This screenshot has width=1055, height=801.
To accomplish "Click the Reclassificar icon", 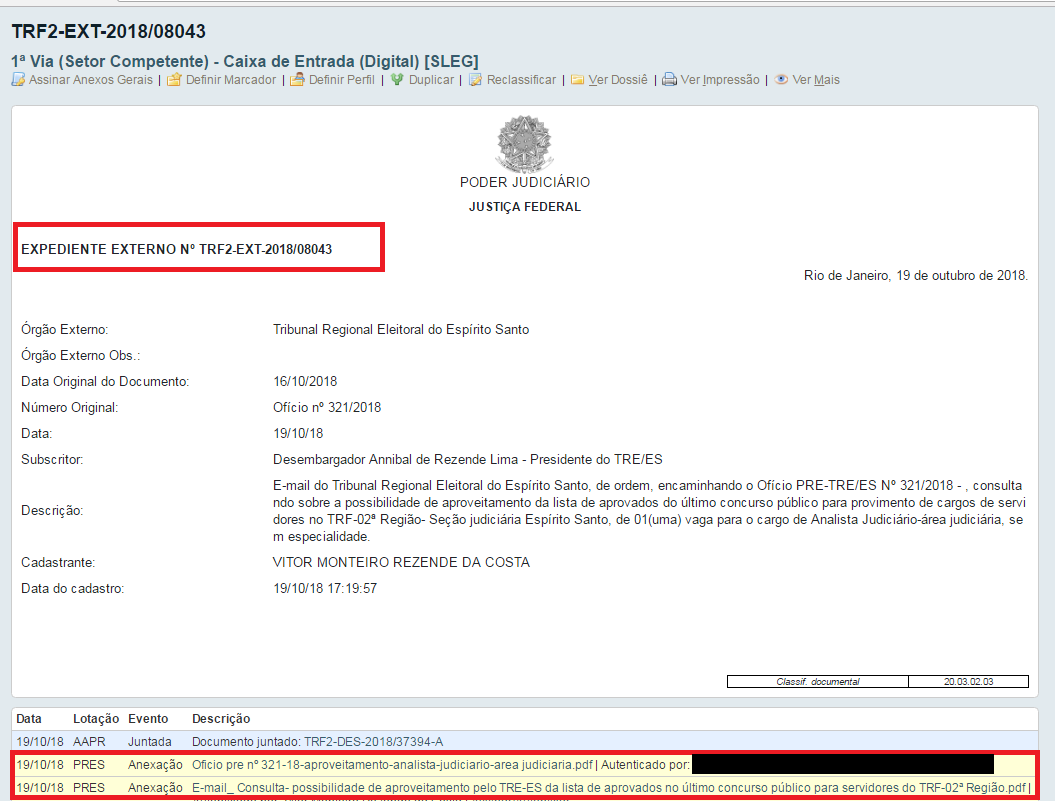I will [475, 80].
